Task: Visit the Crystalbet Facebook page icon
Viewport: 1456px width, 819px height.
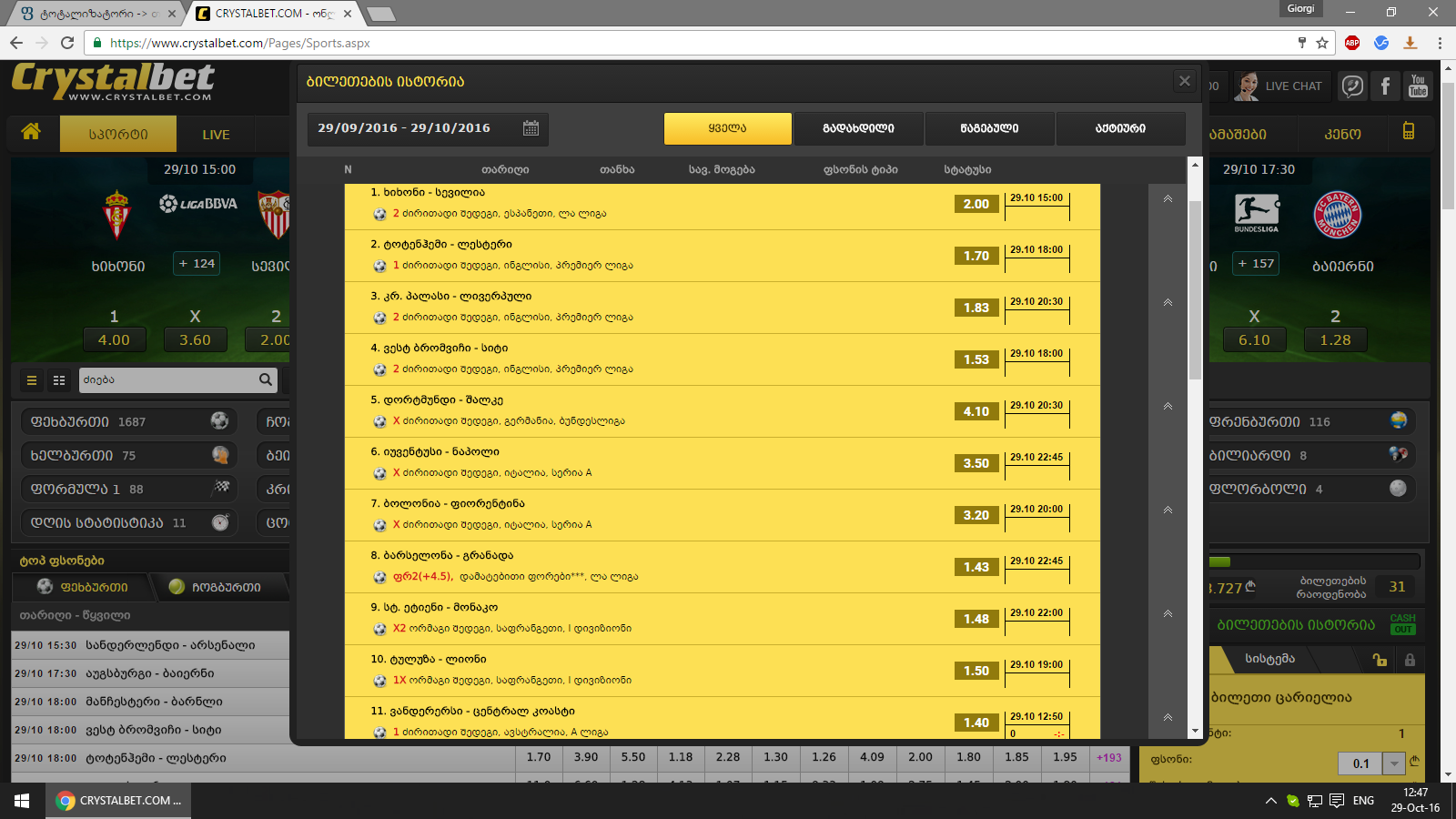Action: (1386, 86)
